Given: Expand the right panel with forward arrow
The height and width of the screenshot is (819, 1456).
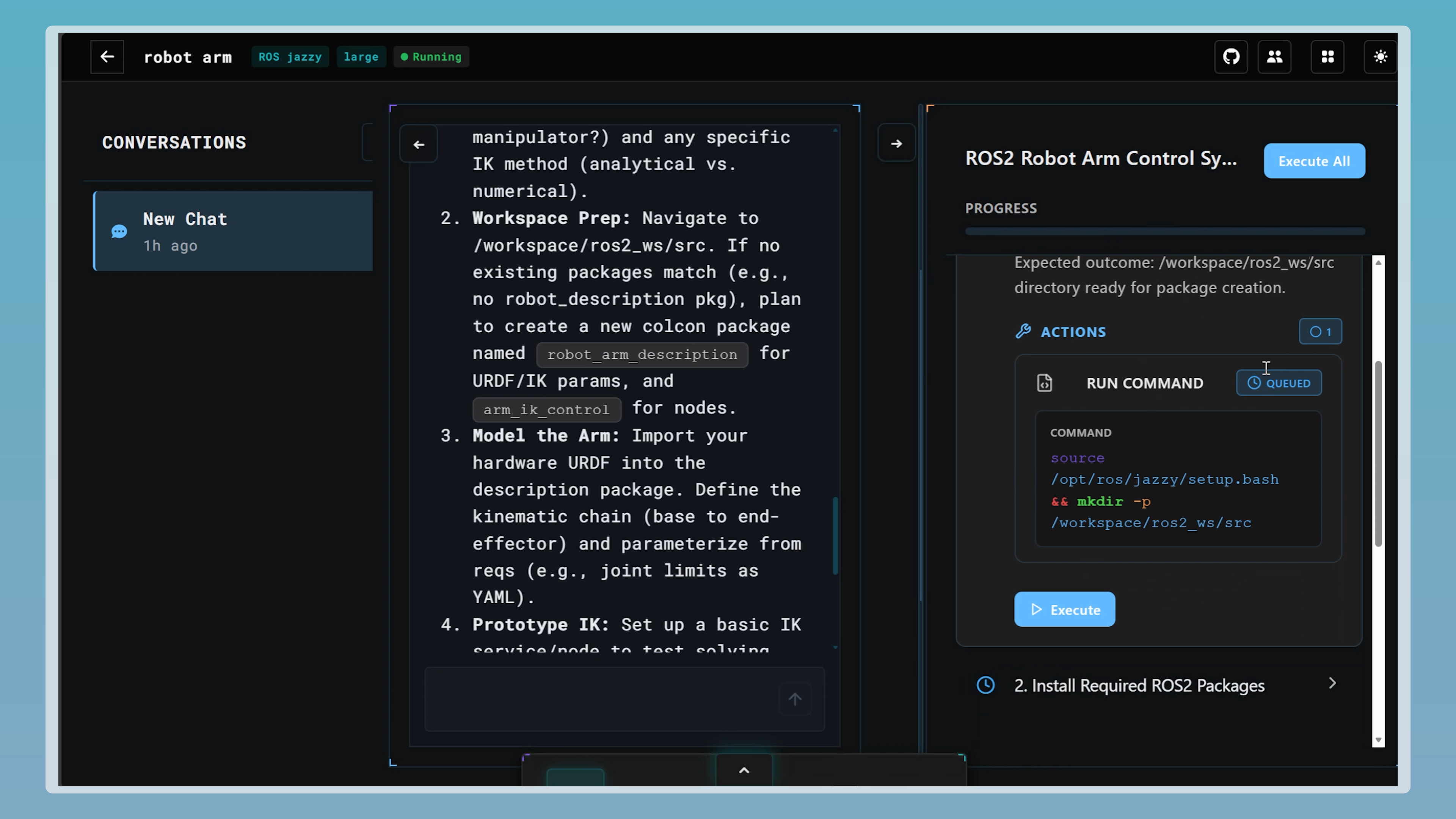Looking at the screenshot, I should coord(896,143).
